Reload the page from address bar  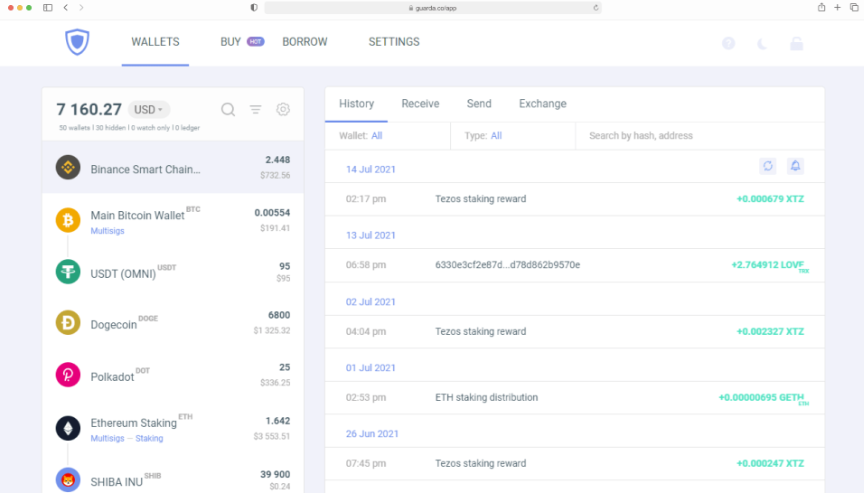point(596,8)
